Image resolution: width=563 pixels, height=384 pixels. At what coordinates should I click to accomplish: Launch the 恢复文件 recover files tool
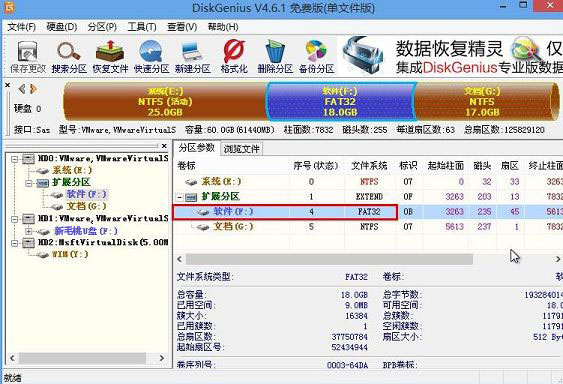[x=110, y=56]
